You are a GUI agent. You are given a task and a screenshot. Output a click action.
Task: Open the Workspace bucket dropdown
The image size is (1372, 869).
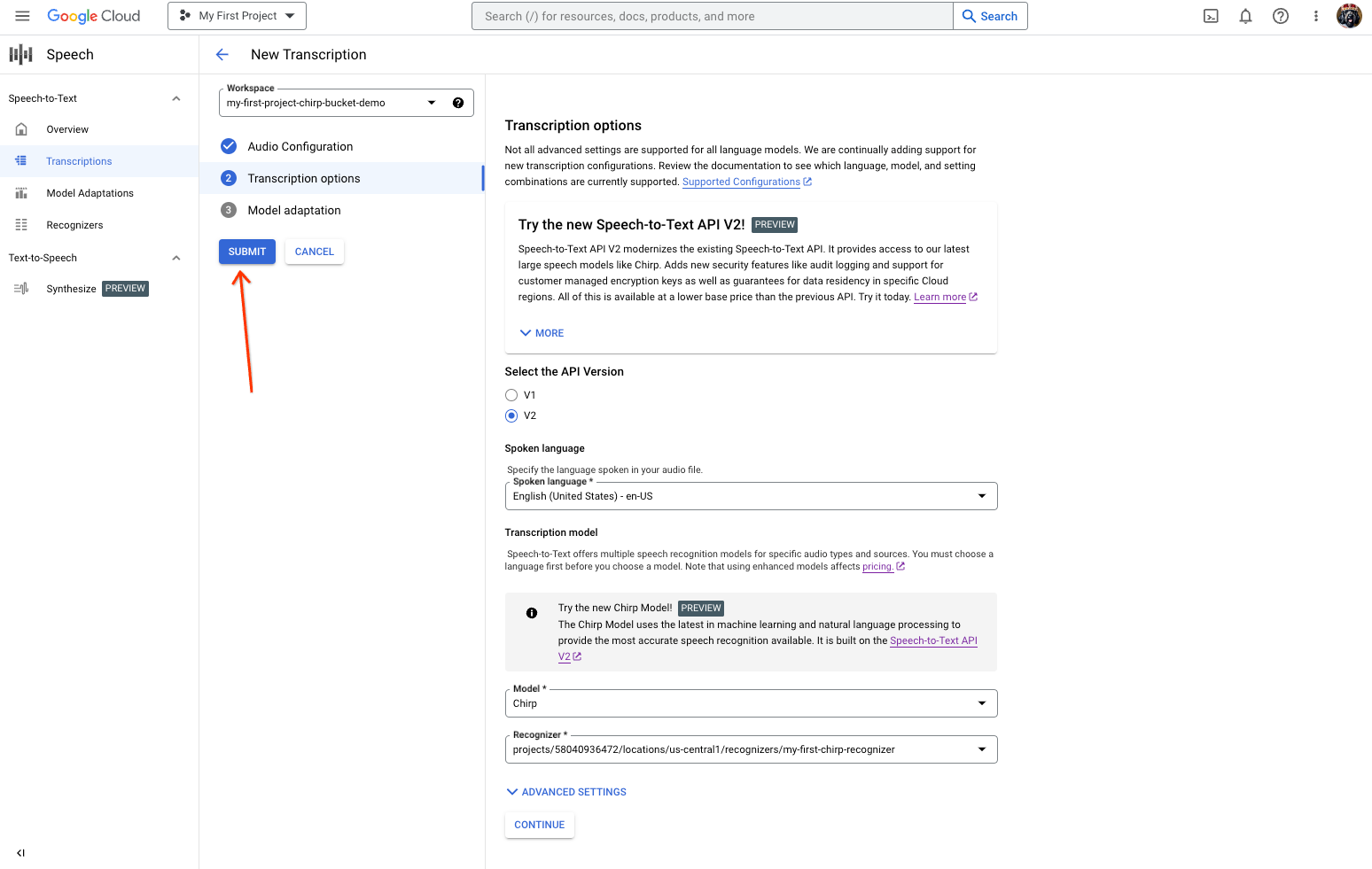346,103
